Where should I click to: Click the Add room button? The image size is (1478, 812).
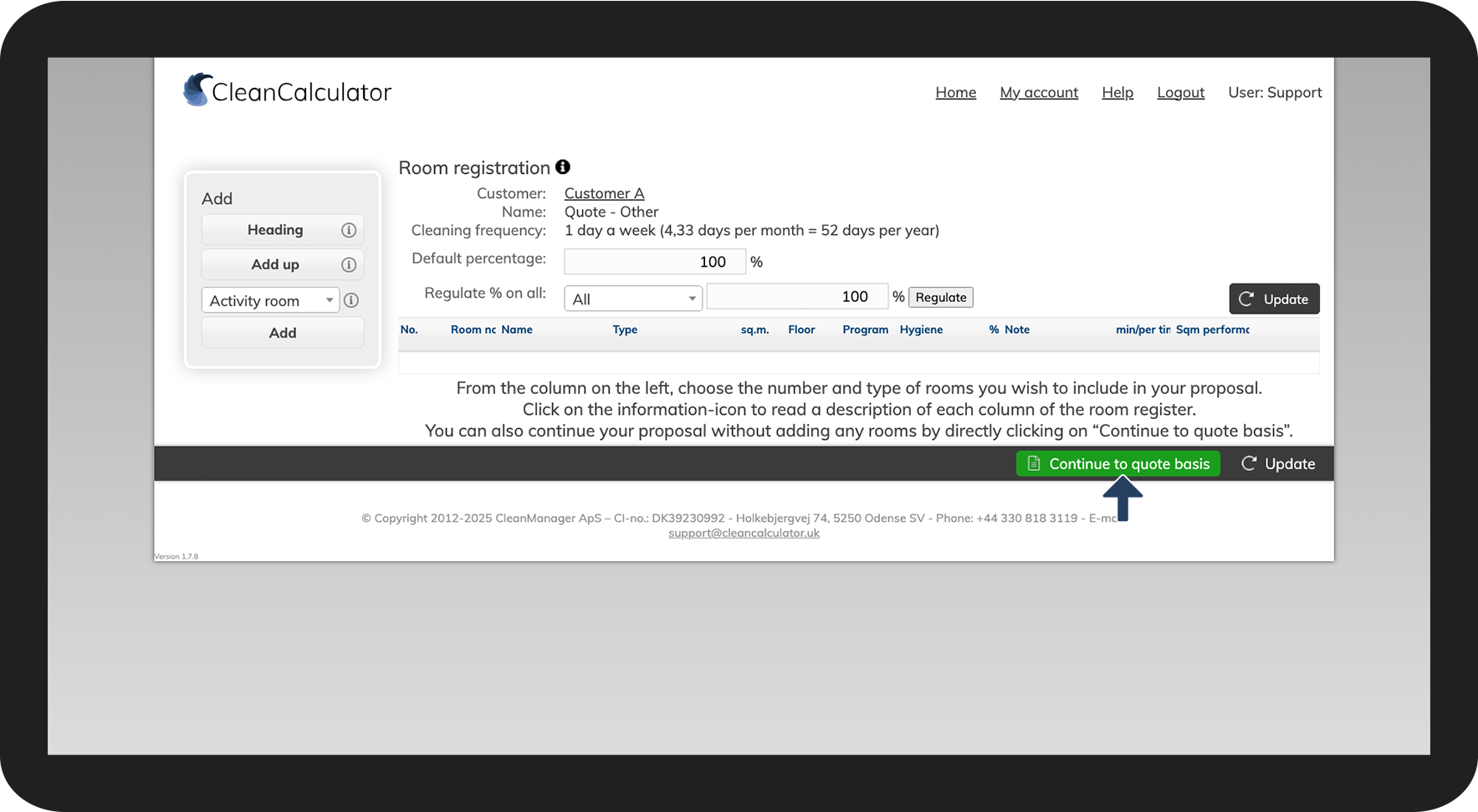point(283,333)
